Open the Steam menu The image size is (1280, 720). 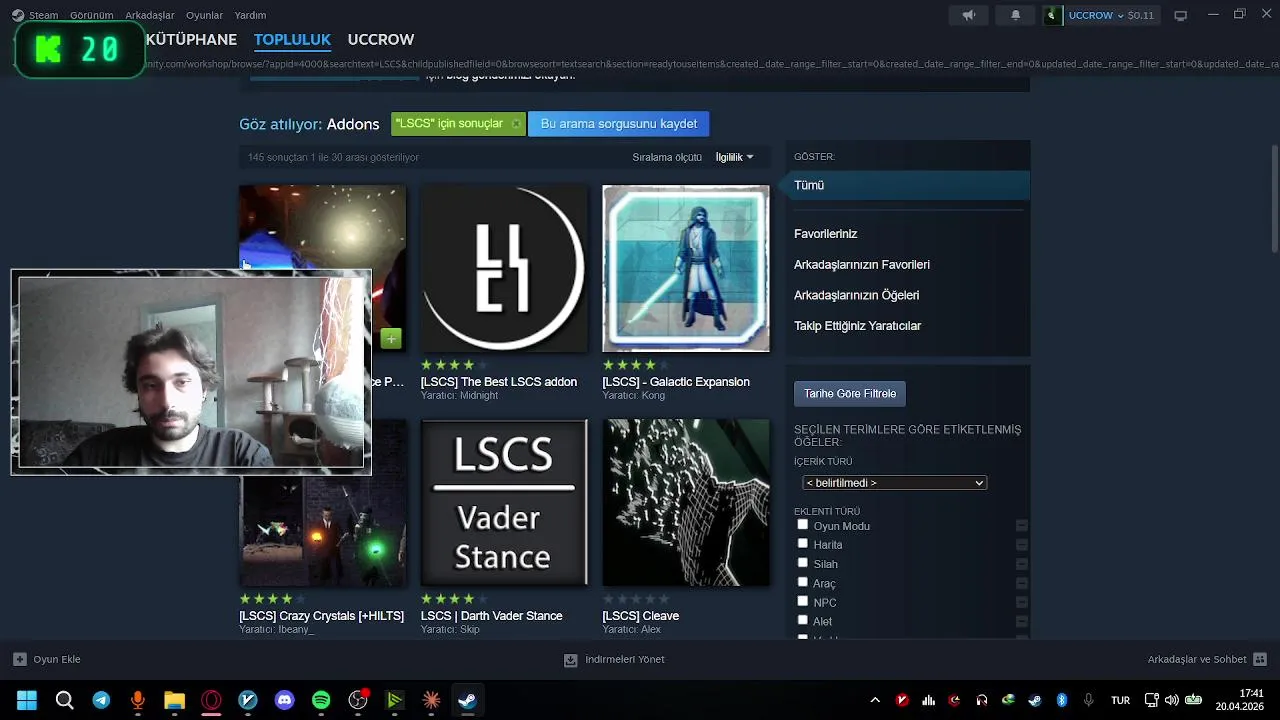44,15
